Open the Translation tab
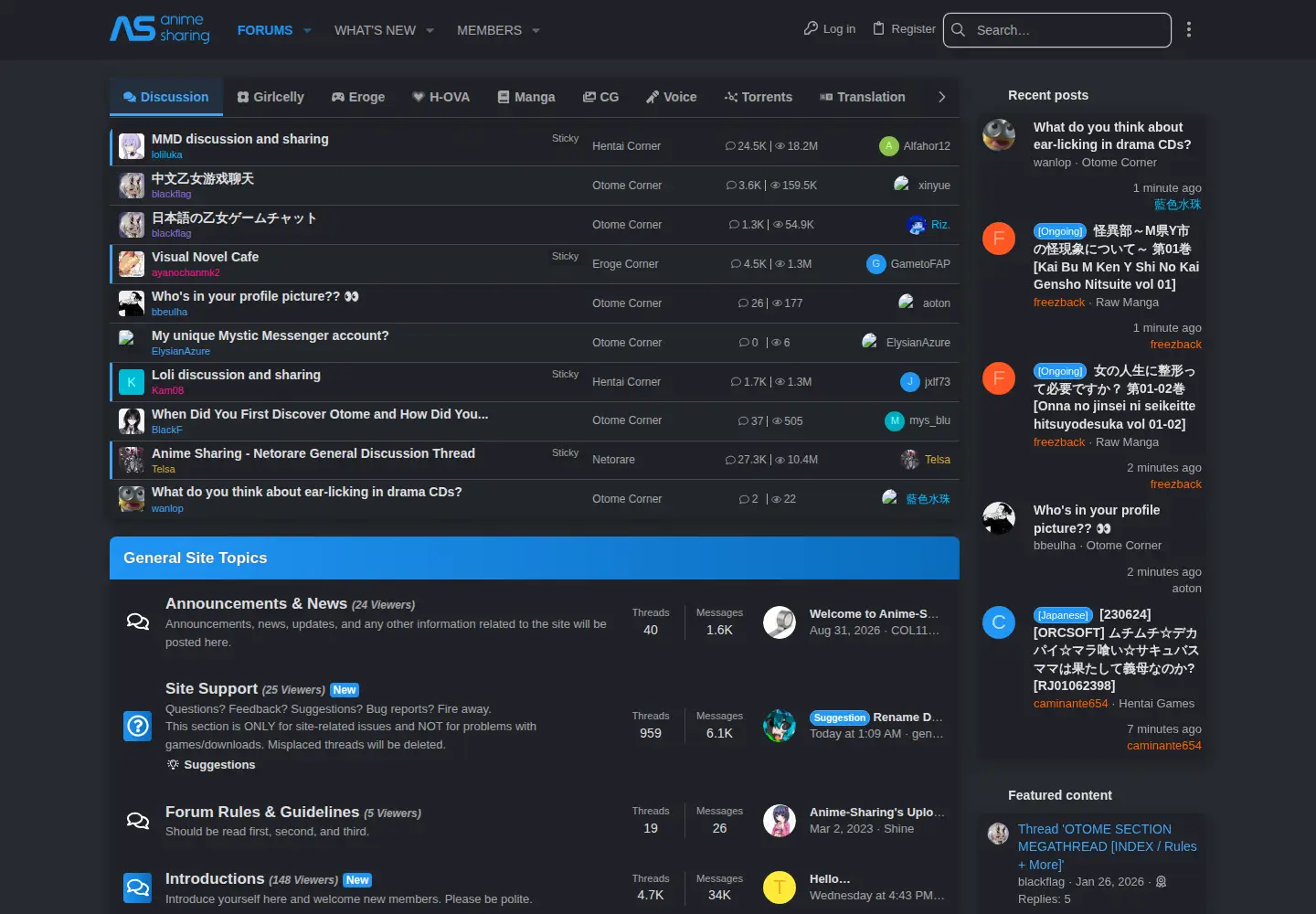The width and height of the screenshot is (1316, 914). pos(863,97)
